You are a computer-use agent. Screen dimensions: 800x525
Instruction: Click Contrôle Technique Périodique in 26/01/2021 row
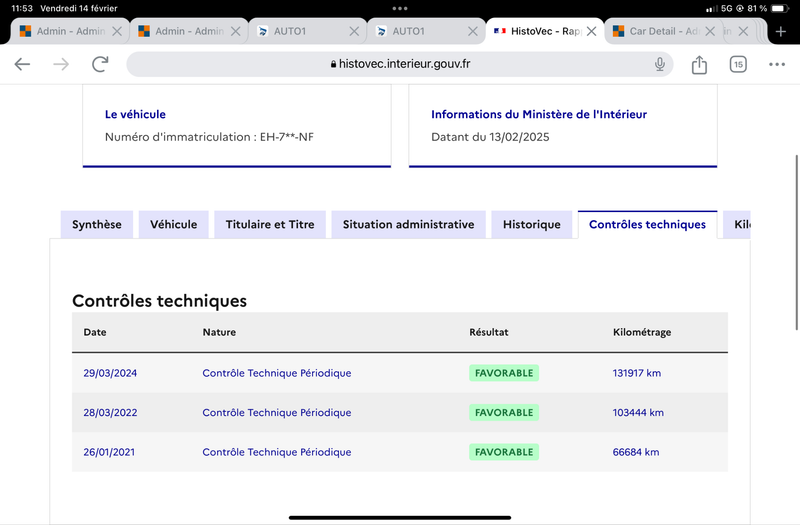(277, 452)
